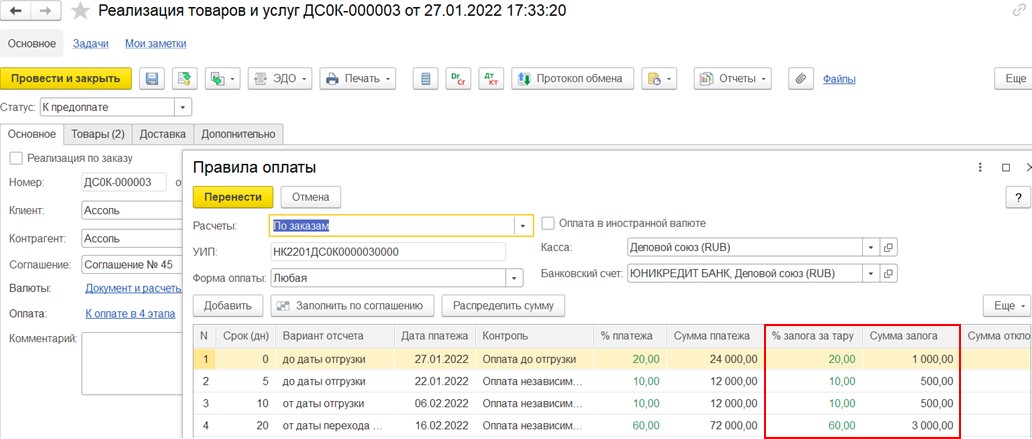Click the Дт/Кт green postings icon

coord(458,78)
